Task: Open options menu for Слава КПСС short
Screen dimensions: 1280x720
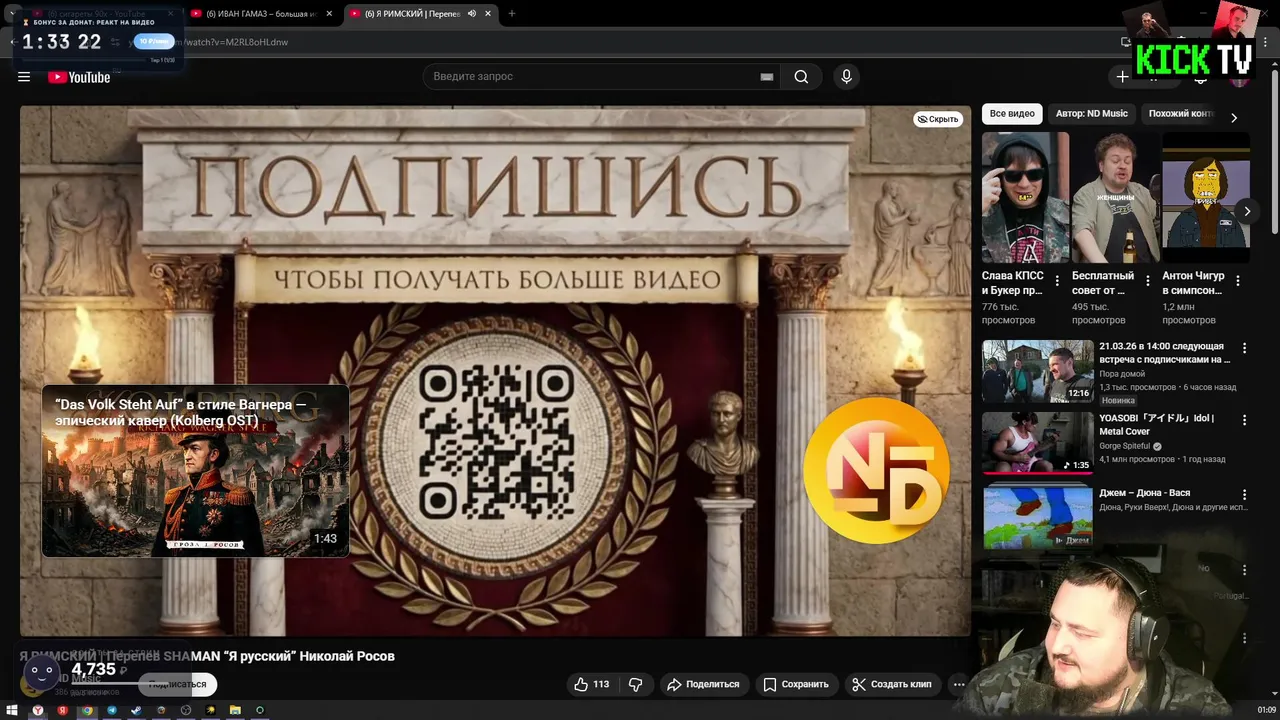Action: 1057,281
